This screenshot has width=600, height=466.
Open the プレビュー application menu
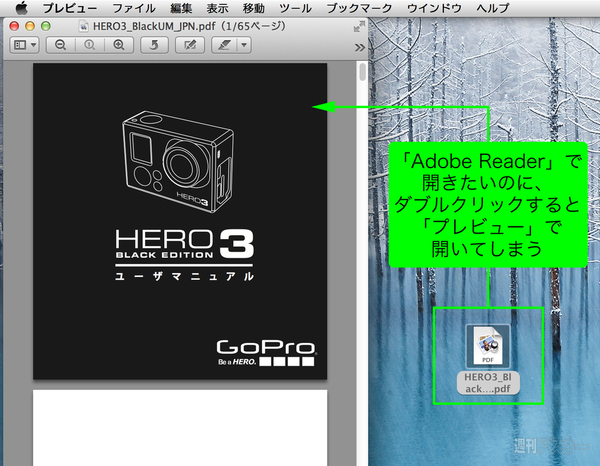tap(70, 8)
